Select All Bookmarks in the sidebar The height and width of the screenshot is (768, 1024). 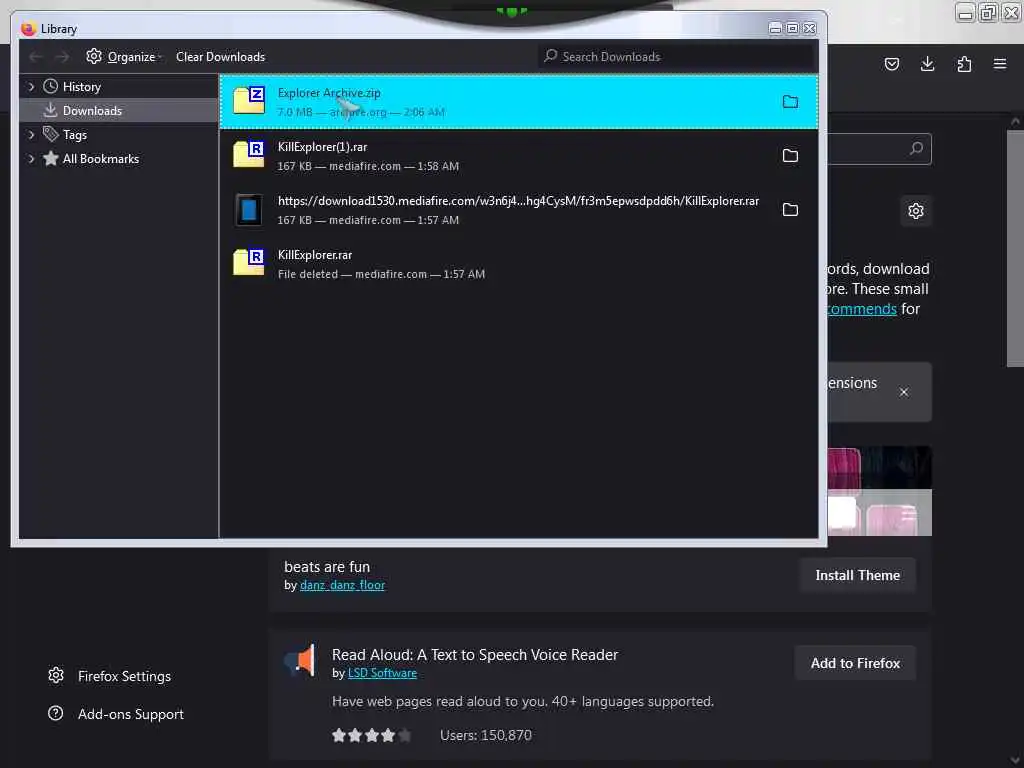101,159
